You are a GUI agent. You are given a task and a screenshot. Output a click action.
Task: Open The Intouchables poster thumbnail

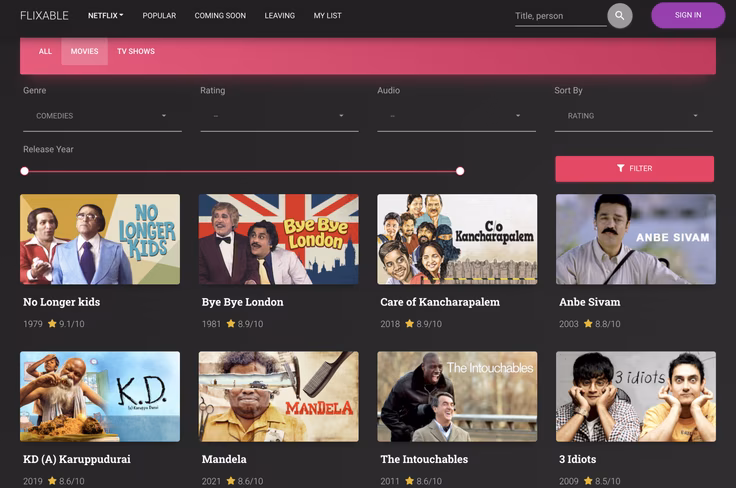coord(457,396)
